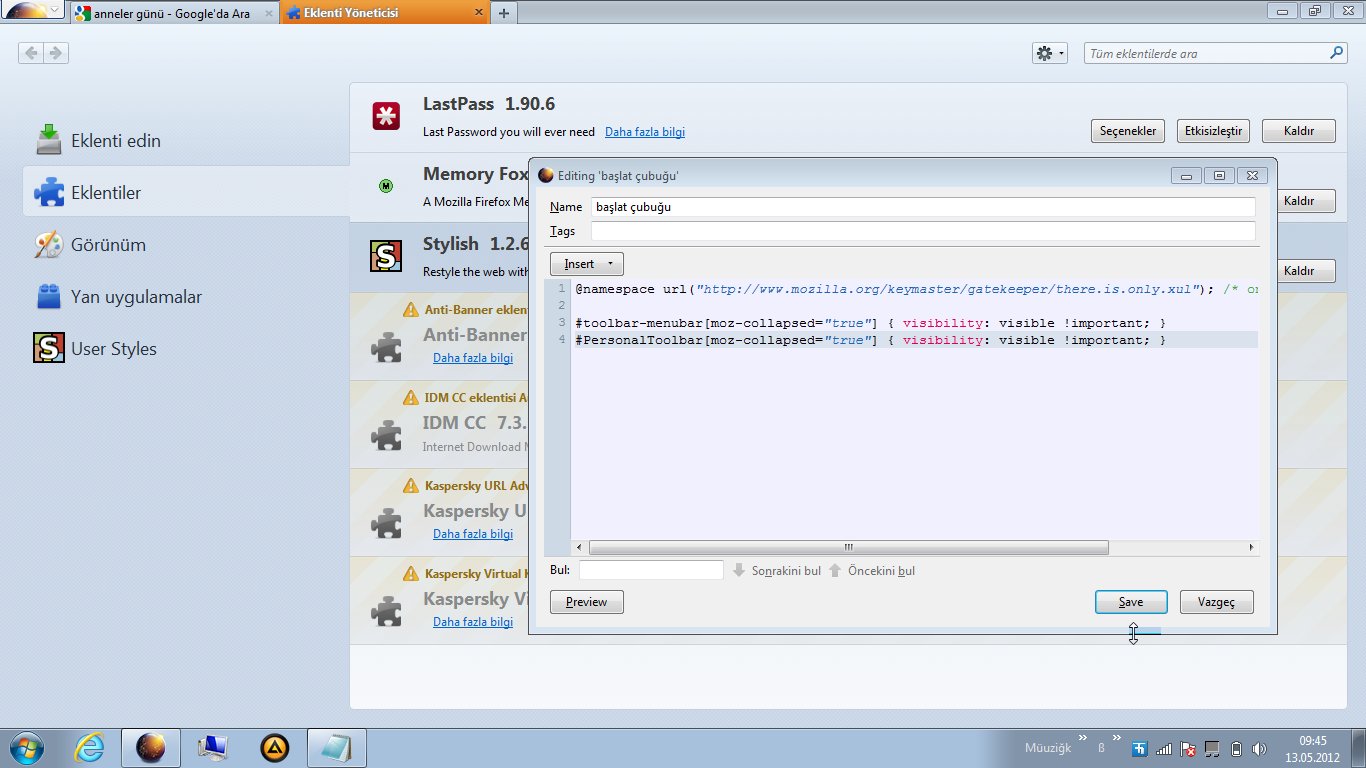Open LastPass 'Daha fazla bilgi' link

pos(645,132)
